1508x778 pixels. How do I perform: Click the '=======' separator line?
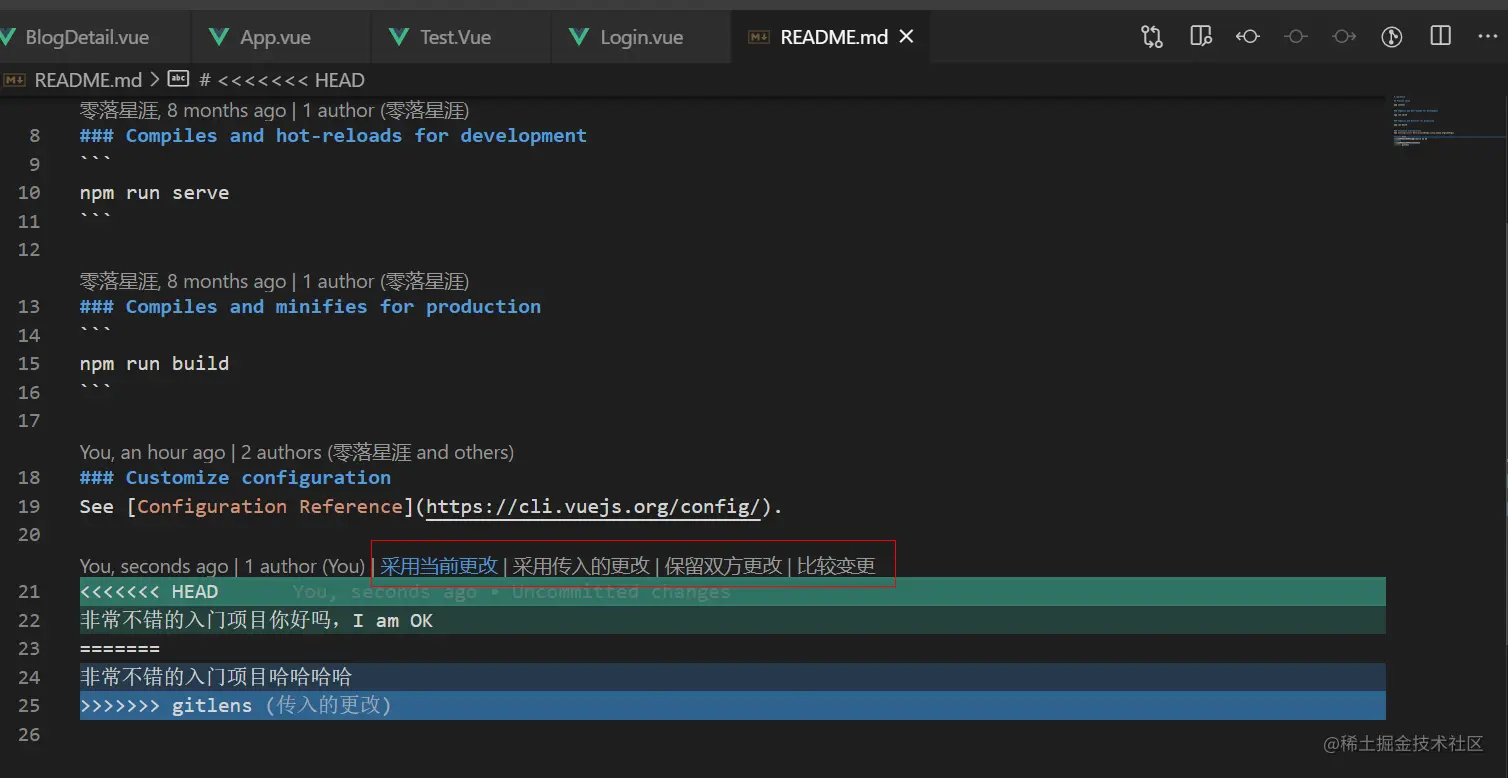[x=119, y=649]
